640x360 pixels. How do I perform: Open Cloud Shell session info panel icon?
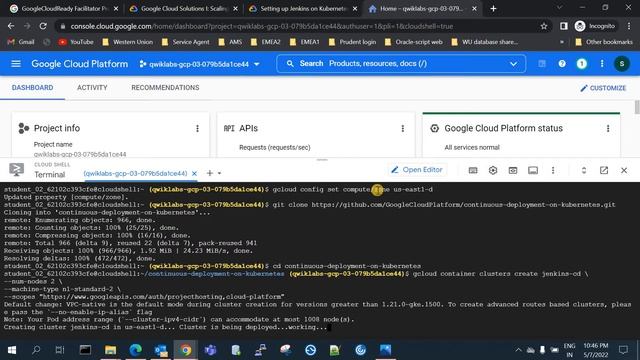533,170
